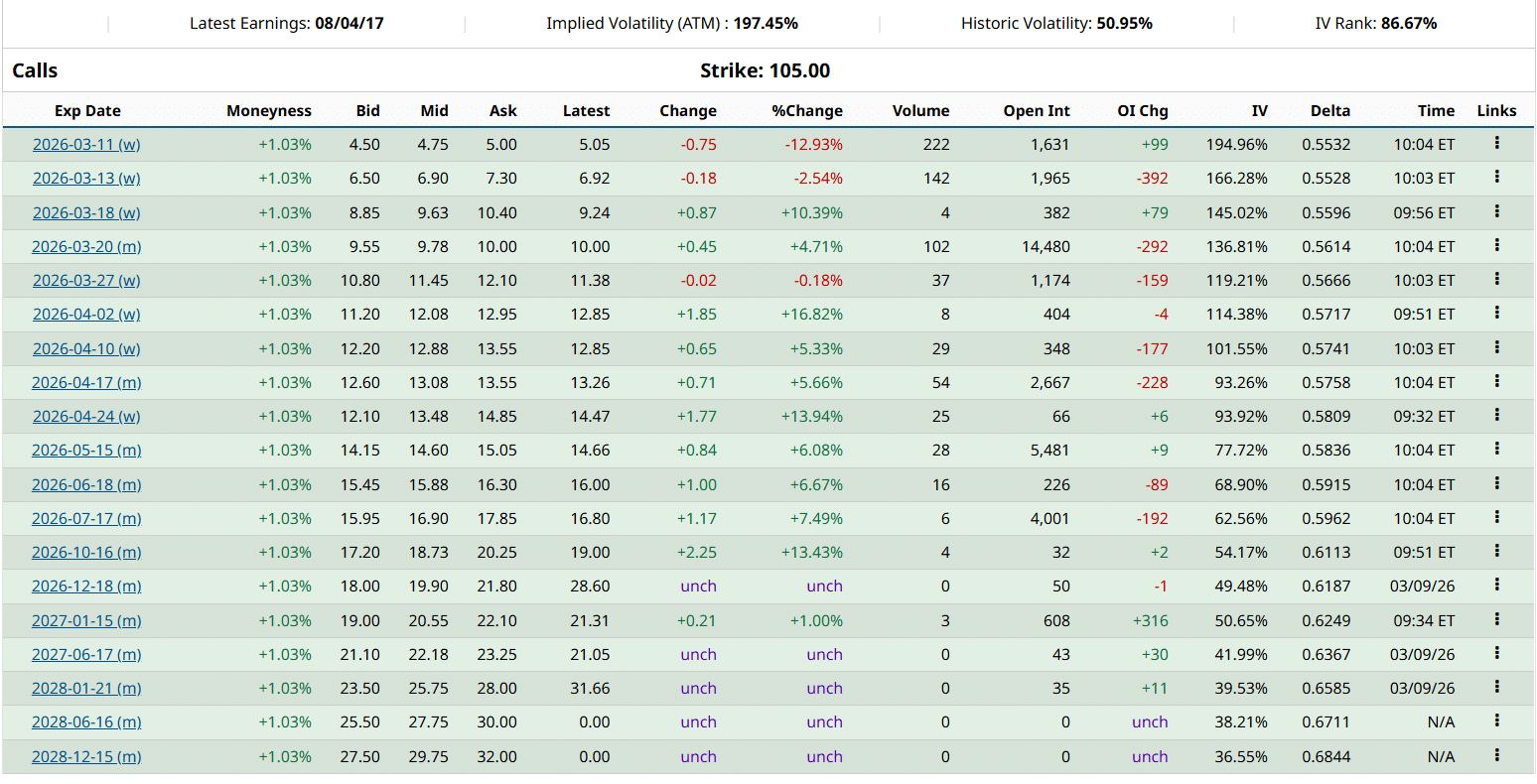Open the 2028-01-21 (m) expiration link
1537x784 pixels.
pyautogui.click(x=86, y=689)
